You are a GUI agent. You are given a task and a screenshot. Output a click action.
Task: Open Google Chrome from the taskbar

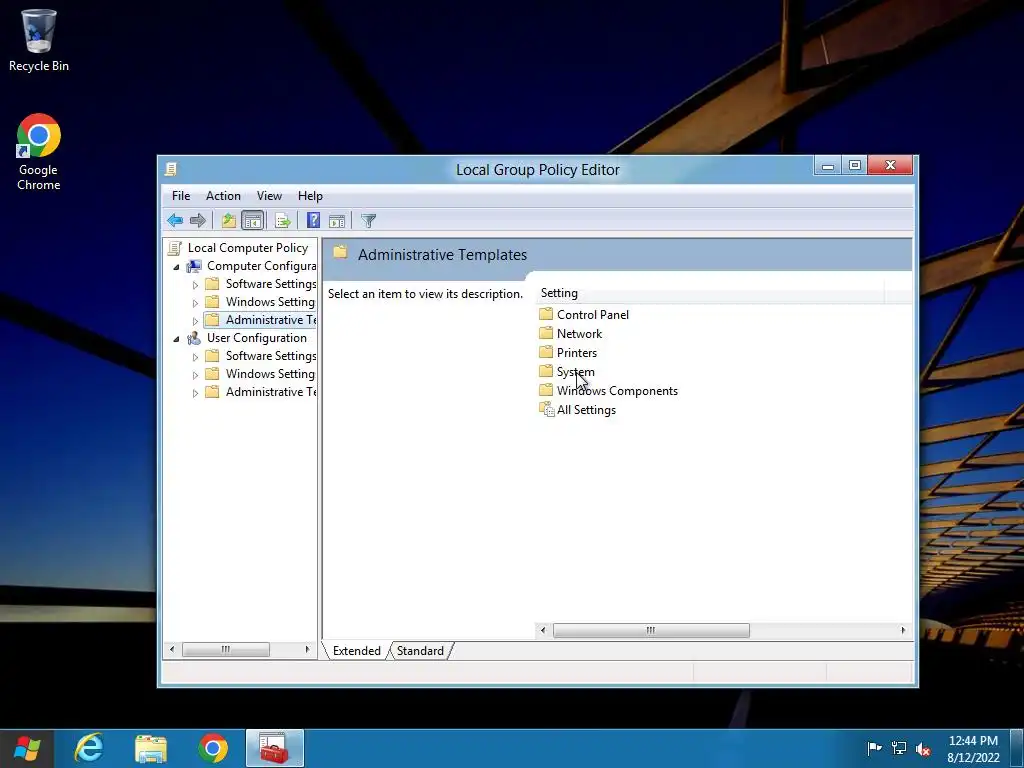click(x=213, y=748)
